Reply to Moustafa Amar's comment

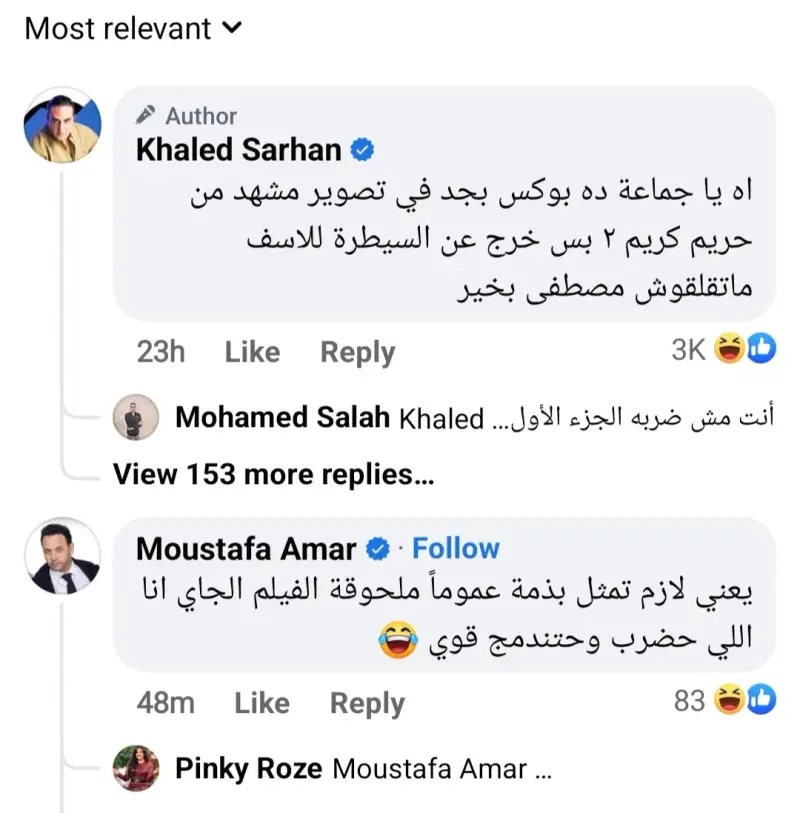tap(367, 703)
